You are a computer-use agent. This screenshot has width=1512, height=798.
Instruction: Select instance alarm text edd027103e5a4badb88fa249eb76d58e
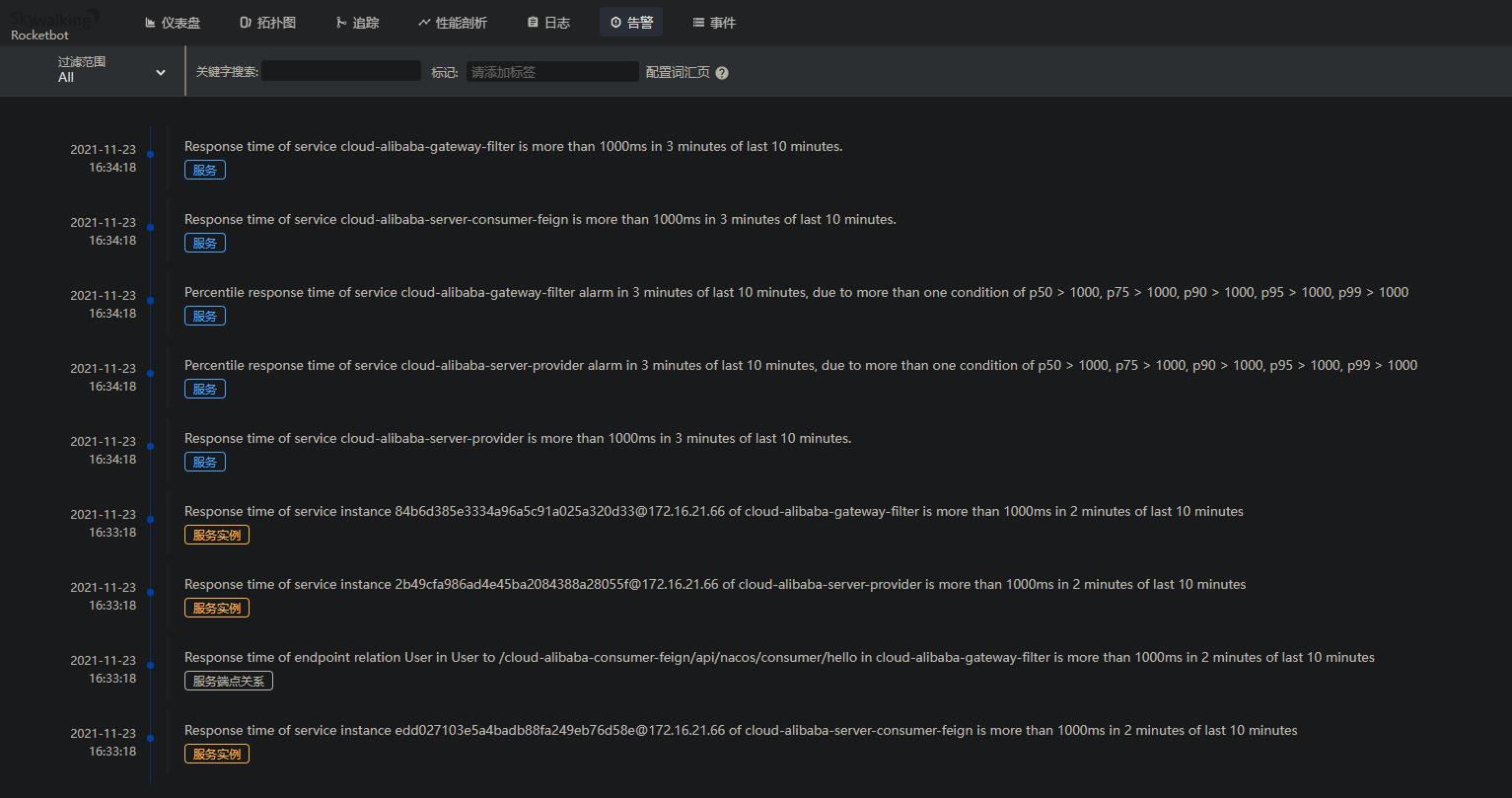click(741, 730)
